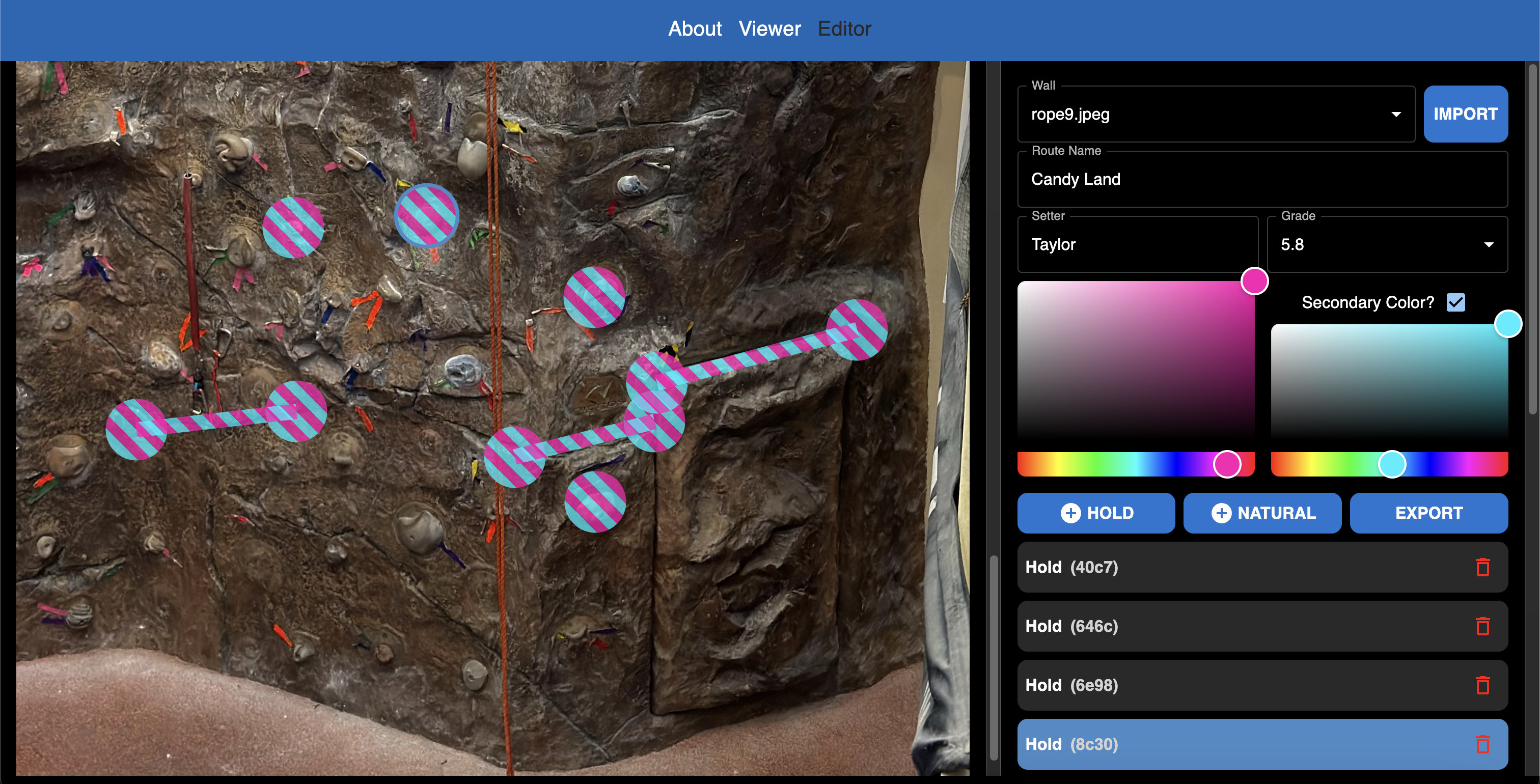Click trash icon for Hold (6e98)
This screenshot has width=1540, height=784.
(1482, 685)
